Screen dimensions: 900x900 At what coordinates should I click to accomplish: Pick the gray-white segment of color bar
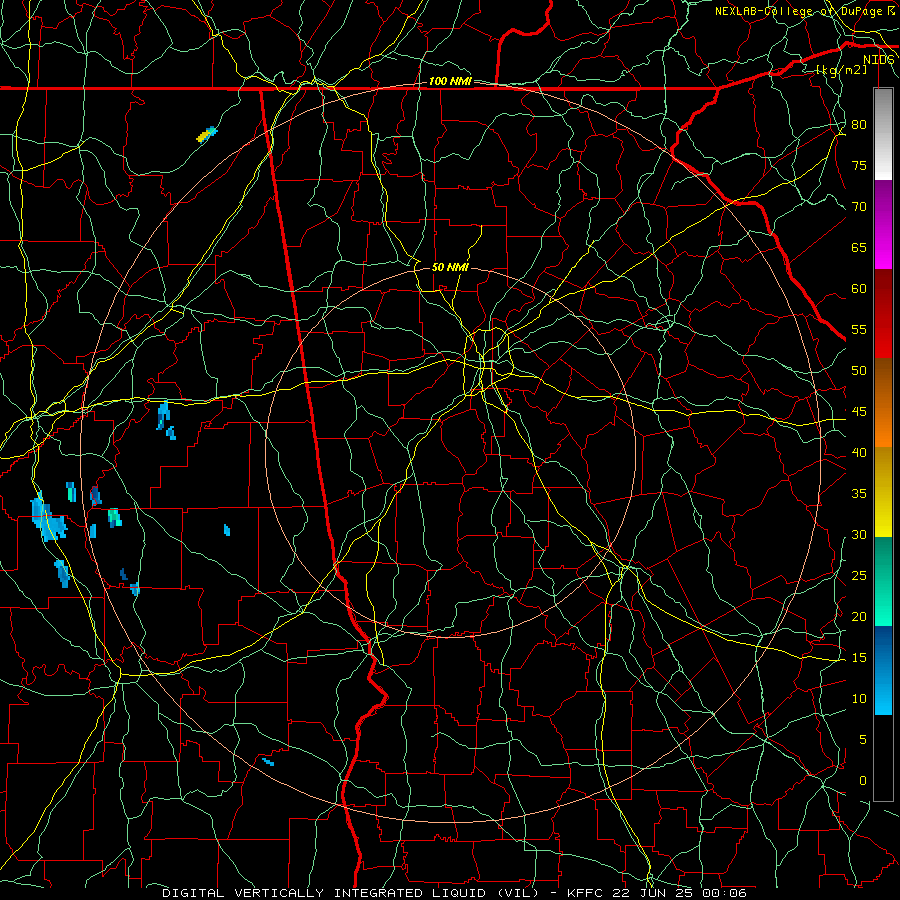pyautogui.click(x=883, y=134)
